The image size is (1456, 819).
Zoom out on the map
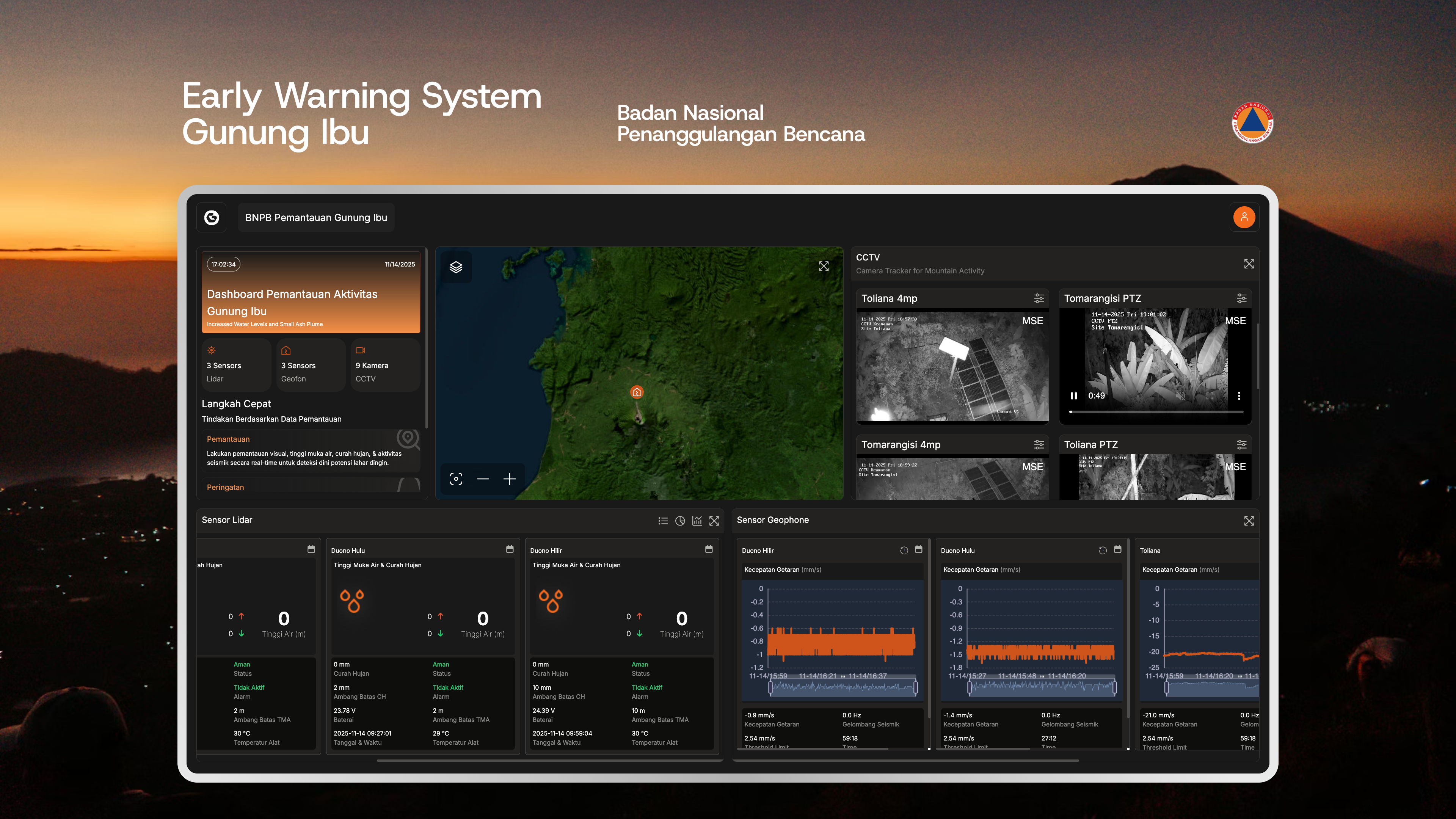click(483, 479)
